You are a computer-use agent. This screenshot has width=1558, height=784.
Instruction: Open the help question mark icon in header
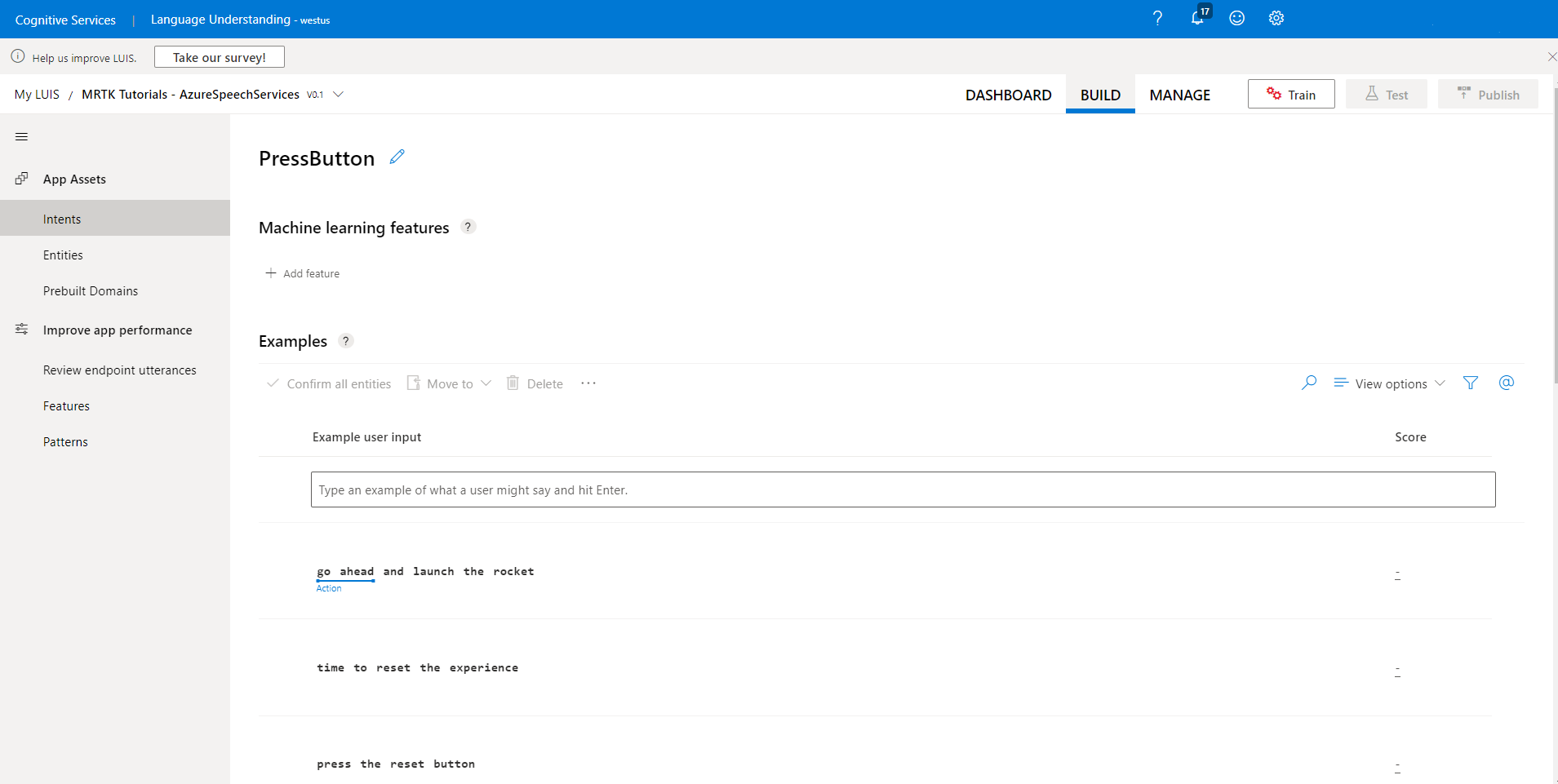[x=1157, y=18]
